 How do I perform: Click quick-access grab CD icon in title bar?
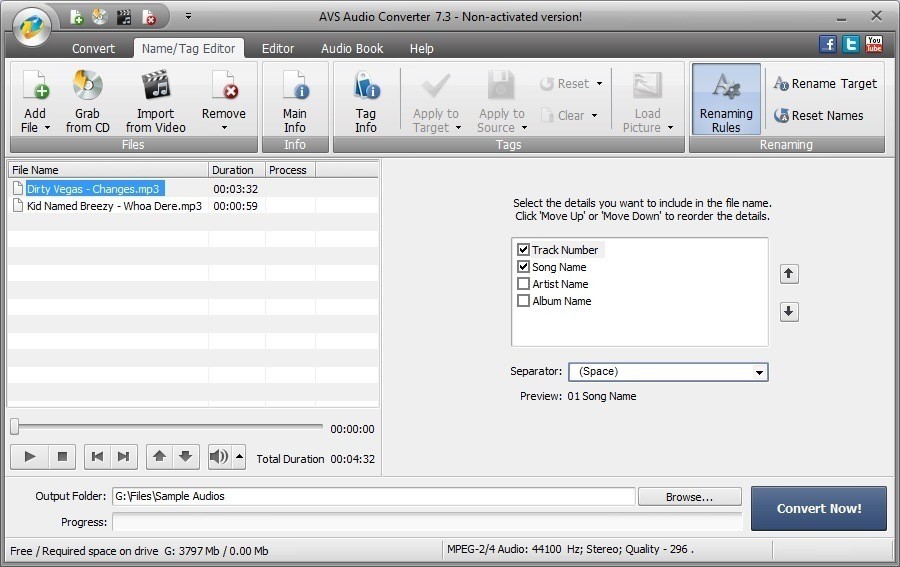click(x=100, y=17)
